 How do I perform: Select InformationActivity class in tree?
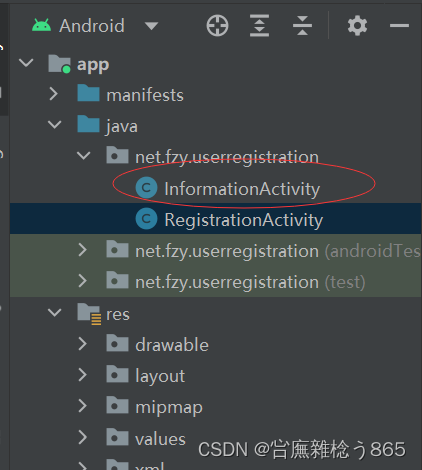[x=242, y=189]
